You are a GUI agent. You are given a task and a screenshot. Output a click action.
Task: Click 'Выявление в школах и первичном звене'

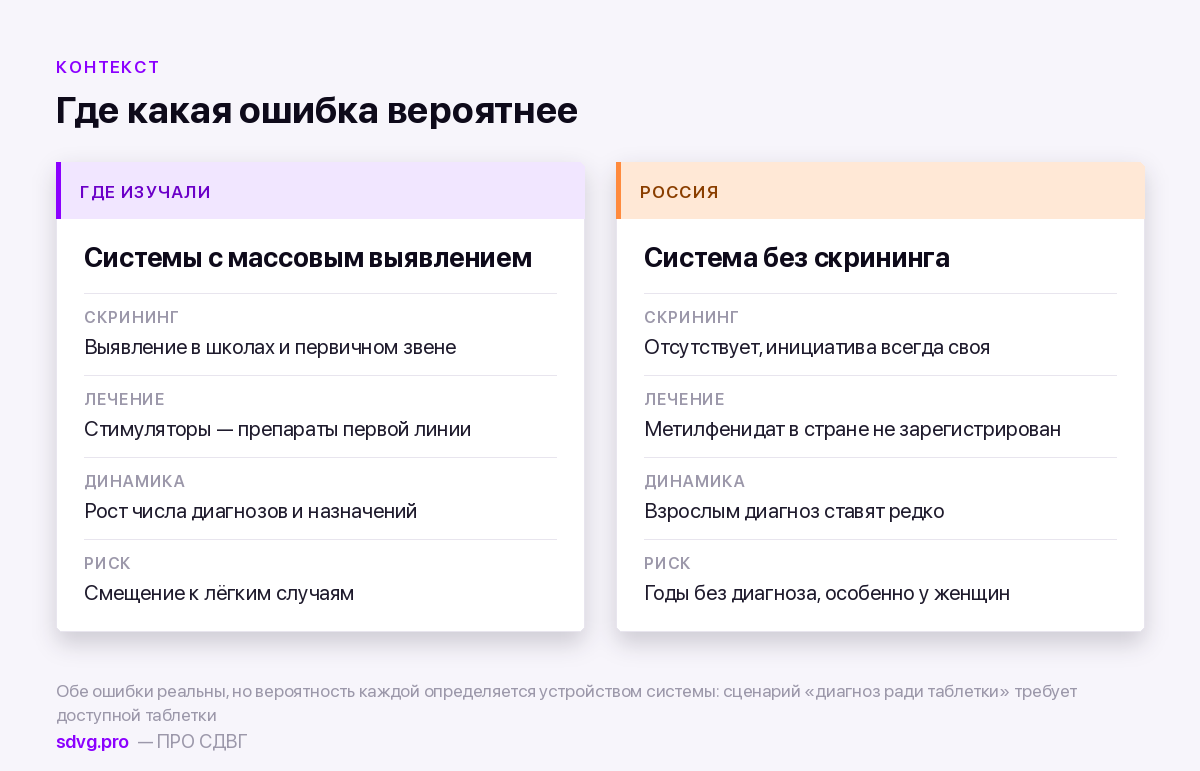(x=270, y=347)
